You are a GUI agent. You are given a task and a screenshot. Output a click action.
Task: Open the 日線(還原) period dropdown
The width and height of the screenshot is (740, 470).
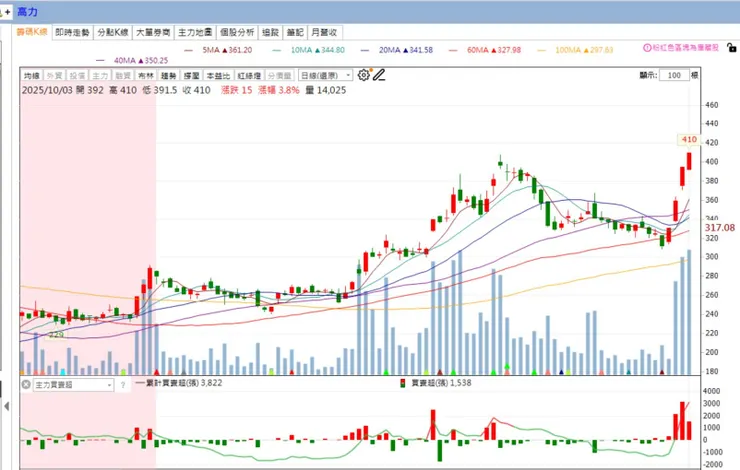click(x=325, y=76)
